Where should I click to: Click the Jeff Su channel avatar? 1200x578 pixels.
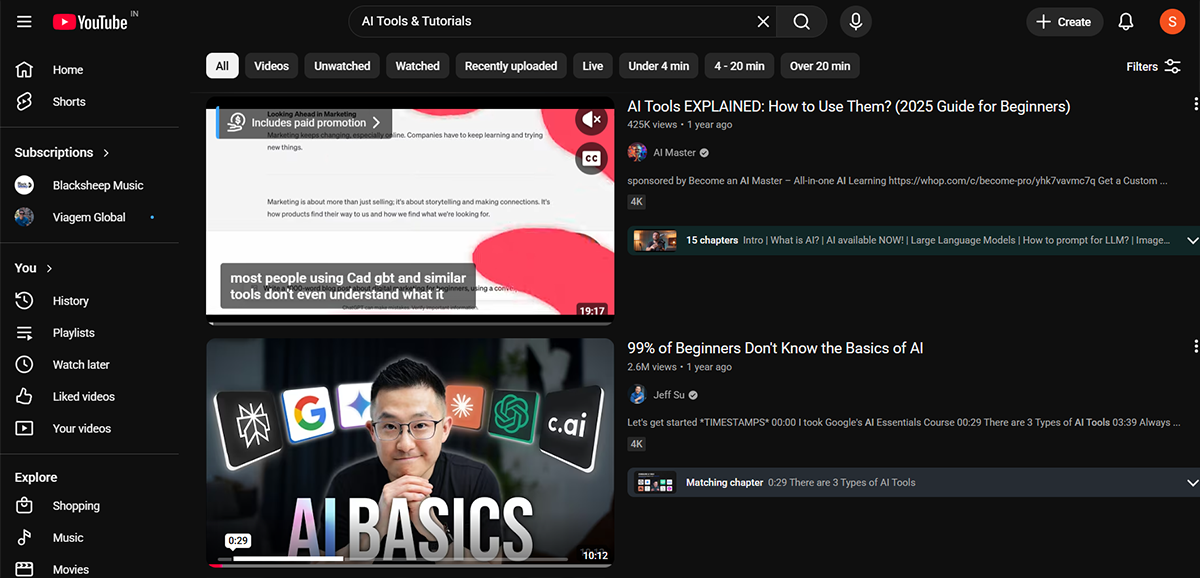(637, 395)
